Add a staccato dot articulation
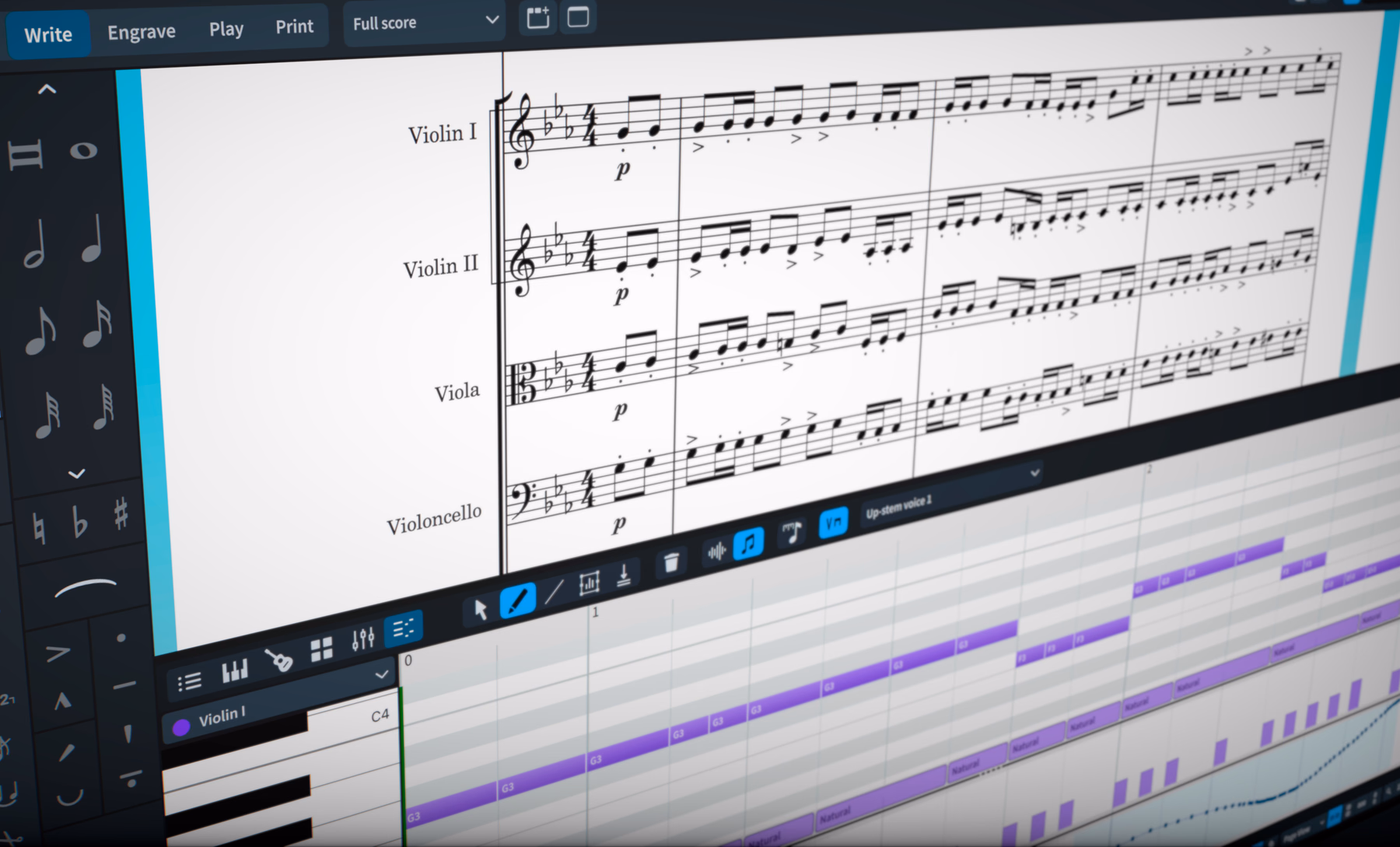Image resolution: width=1400 pixels, height=847 pixels. point(121,638)
